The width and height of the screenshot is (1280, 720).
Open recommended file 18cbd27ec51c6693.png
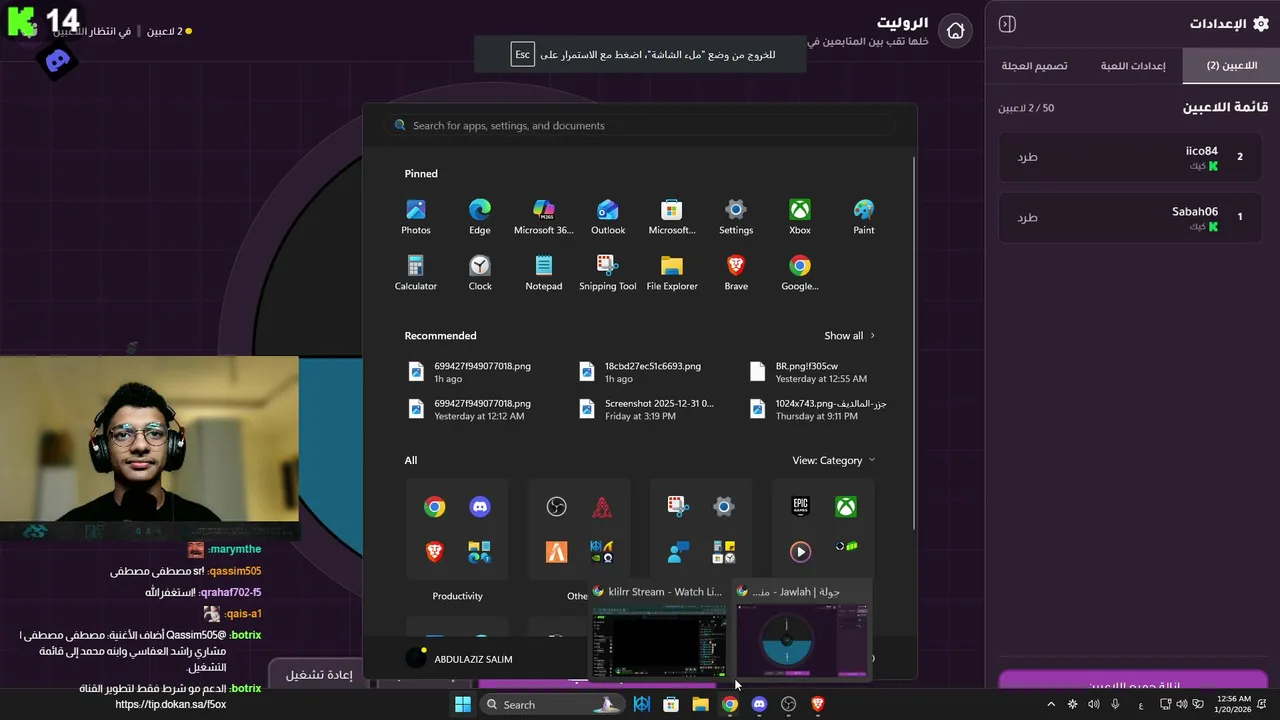click(x=642, y=372)
